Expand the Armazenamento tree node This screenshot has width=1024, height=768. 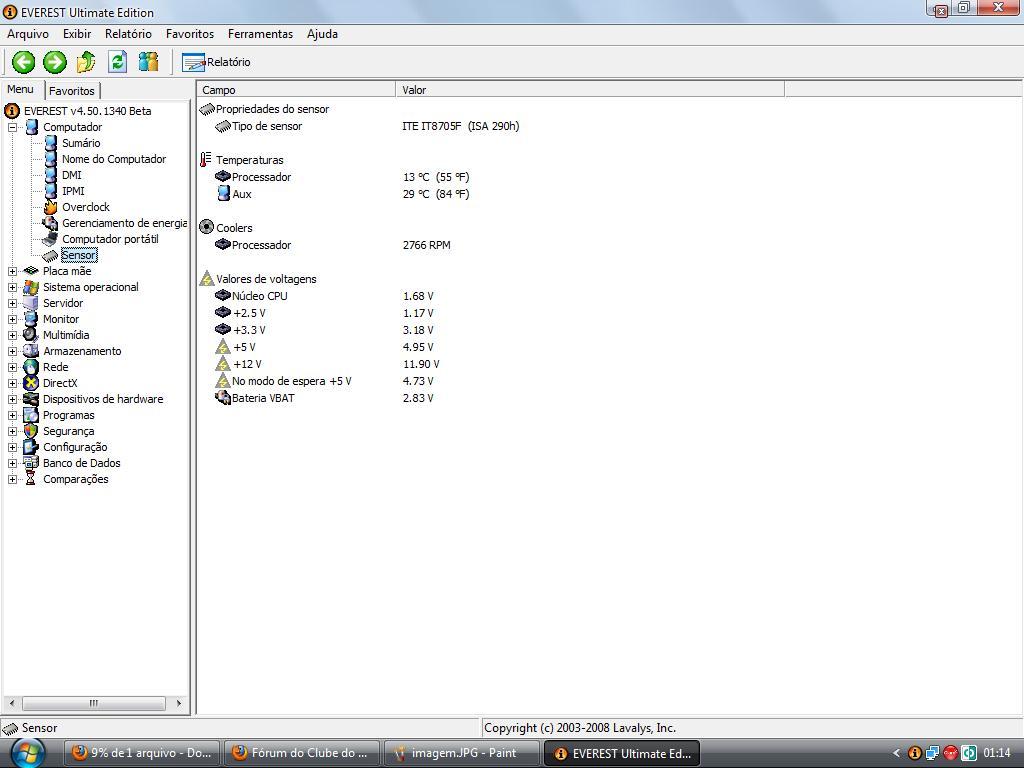[12, 351]
